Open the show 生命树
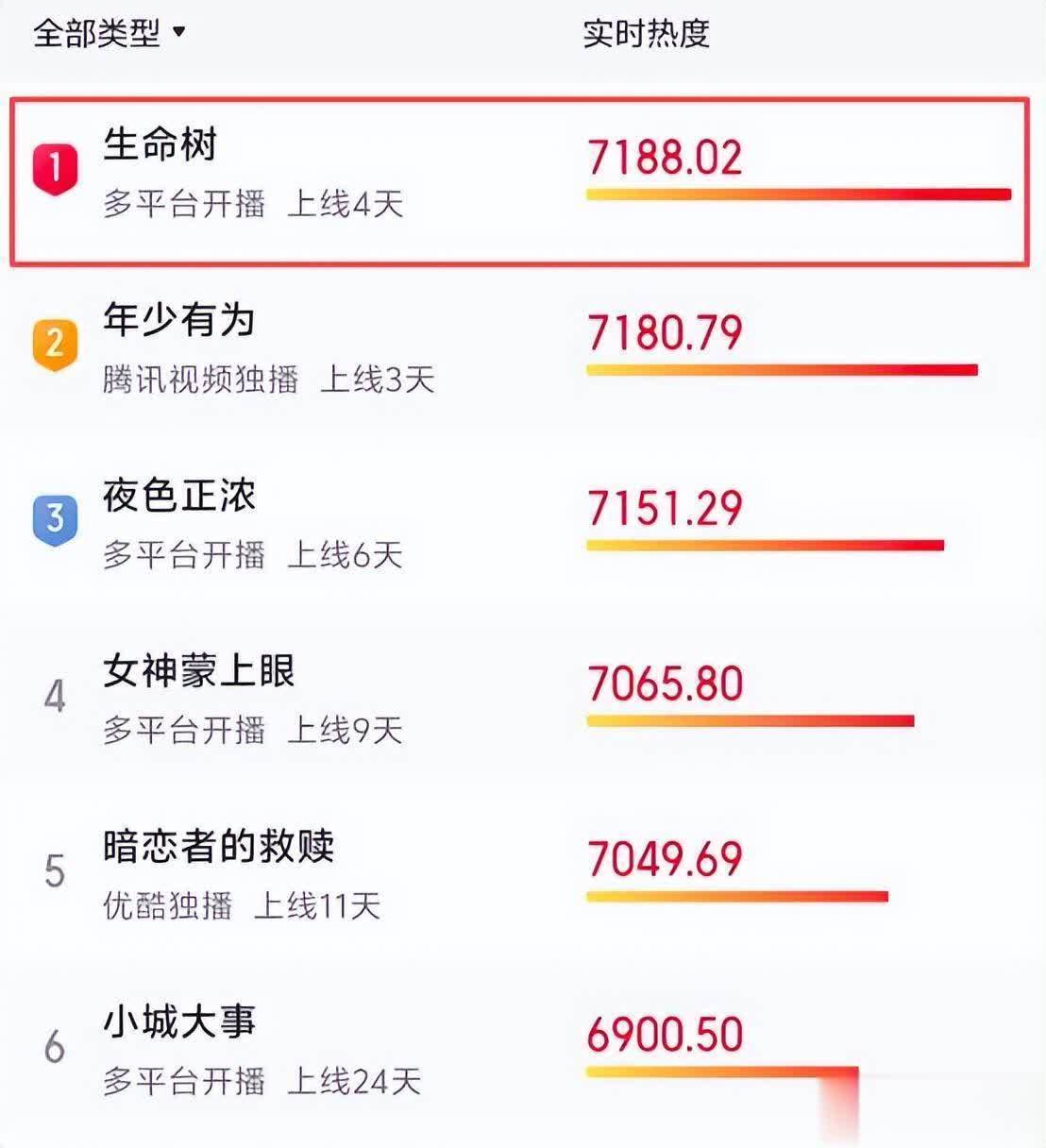Screen dimensions: 1046x1148 point(160,145)
